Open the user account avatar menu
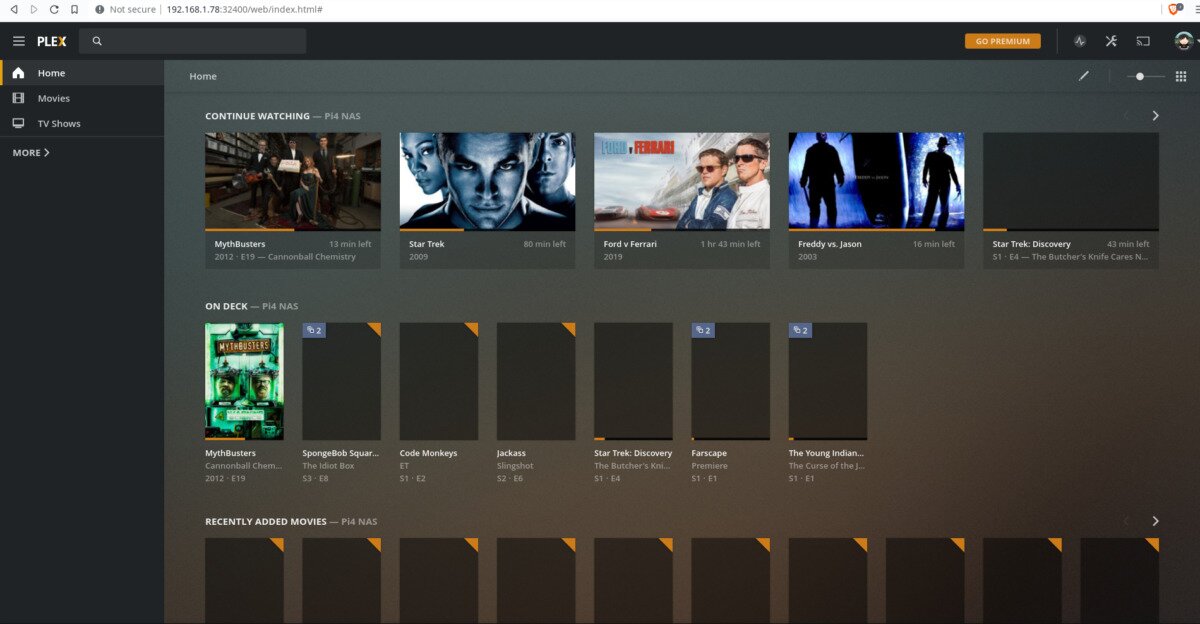This screenshot has height=624, width=1200. [1184, 41]
